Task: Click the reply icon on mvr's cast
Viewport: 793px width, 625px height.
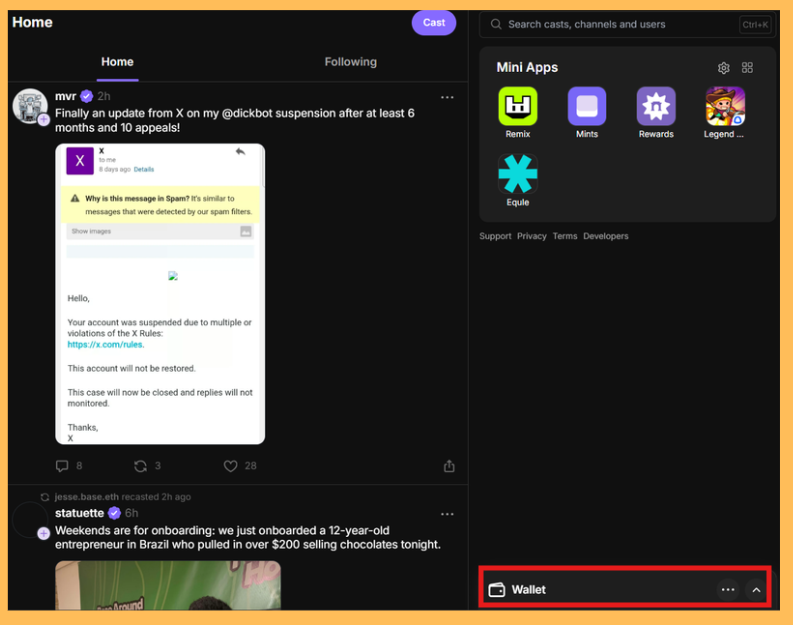Action: pos(63,466)
